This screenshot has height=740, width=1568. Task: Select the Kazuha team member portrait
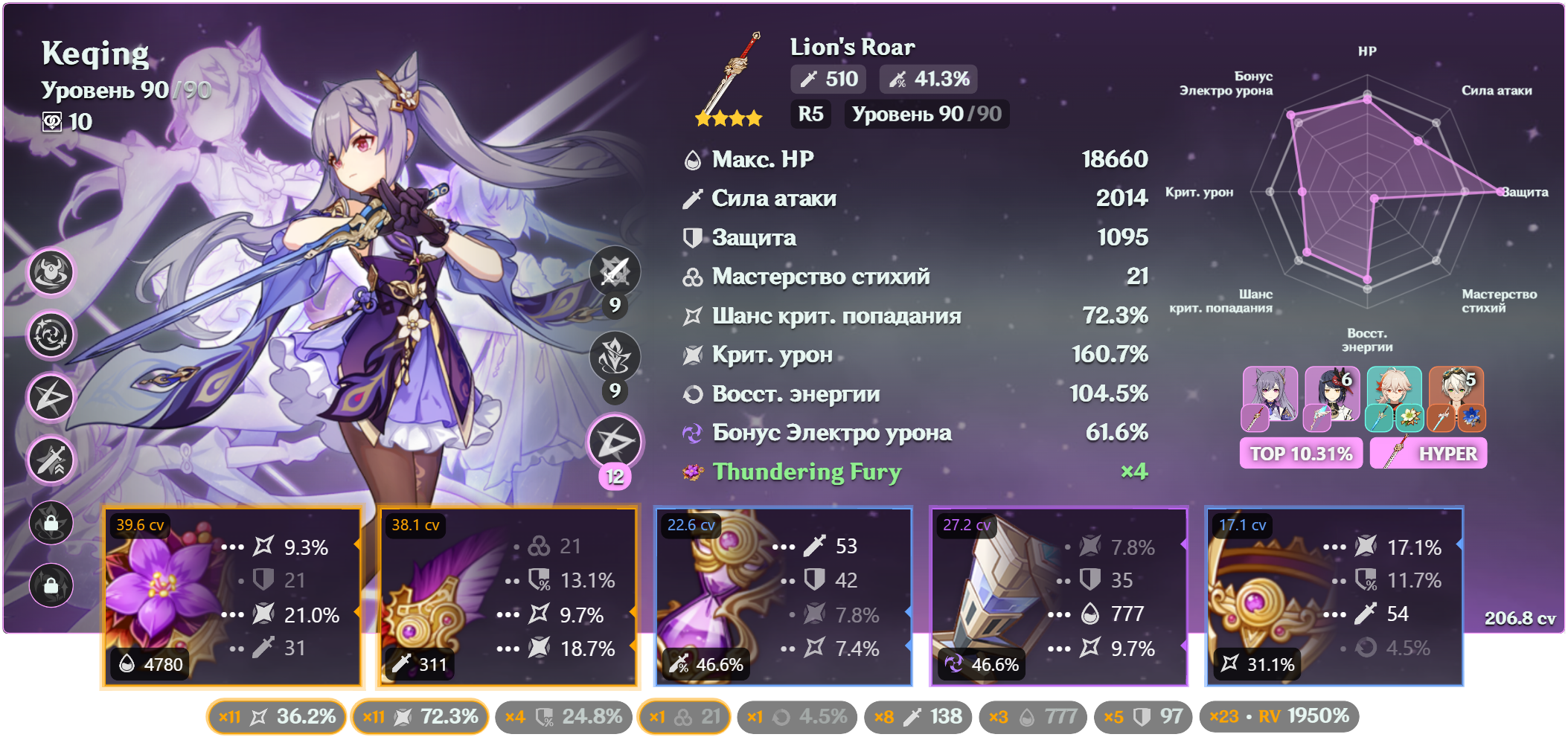tap(1394, 399)
